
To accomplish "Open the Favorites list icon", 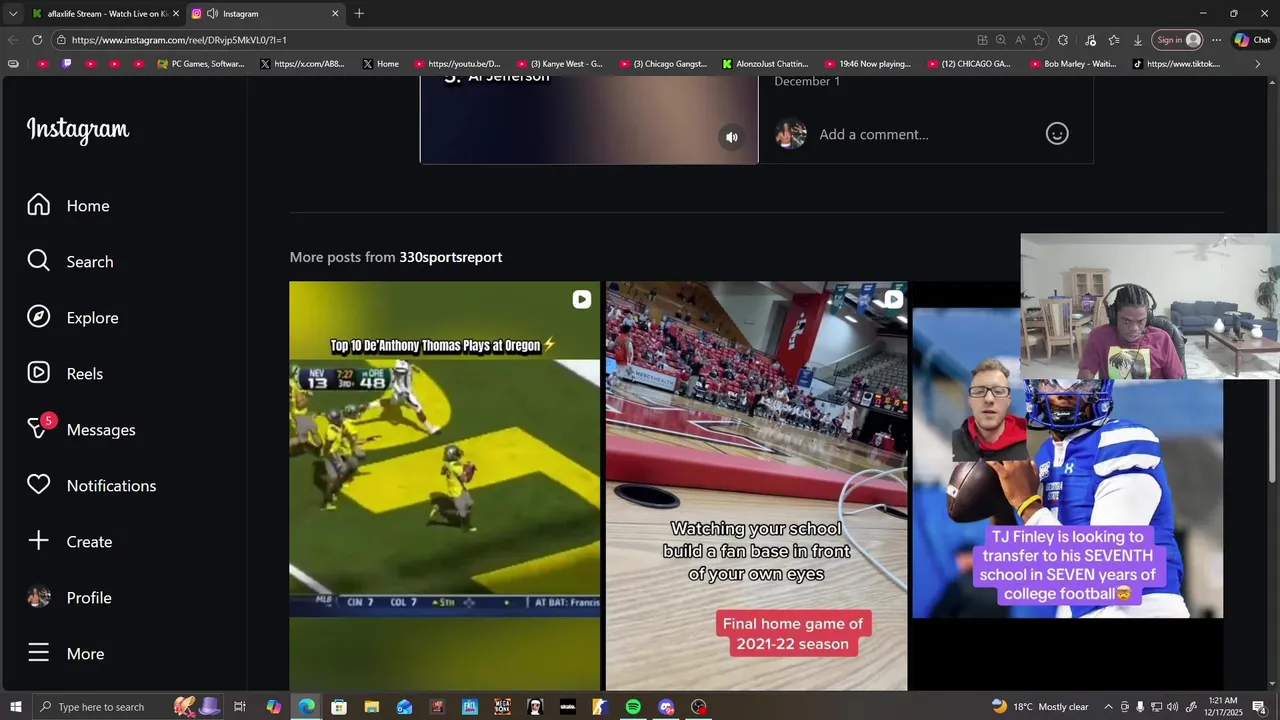I will pyautogui.click(x=1114, y=40).
